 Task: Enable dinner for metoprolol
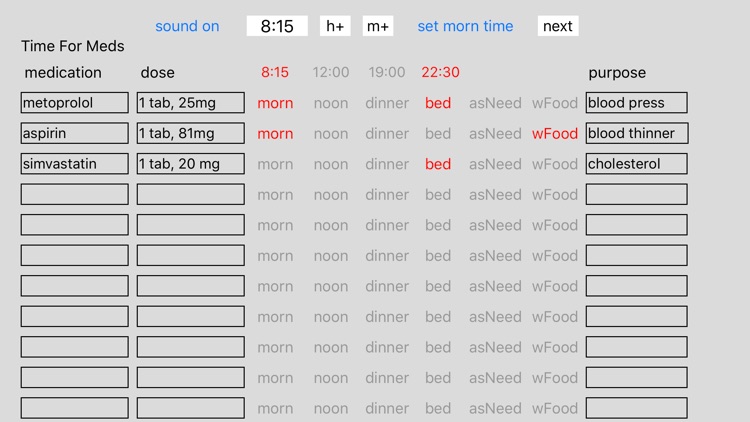coord(387,103)
